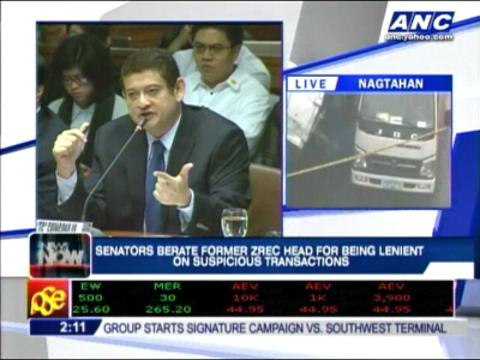Click the EW stock ticker symbol
Screen dimensions: 480x360
coord(91,286)
